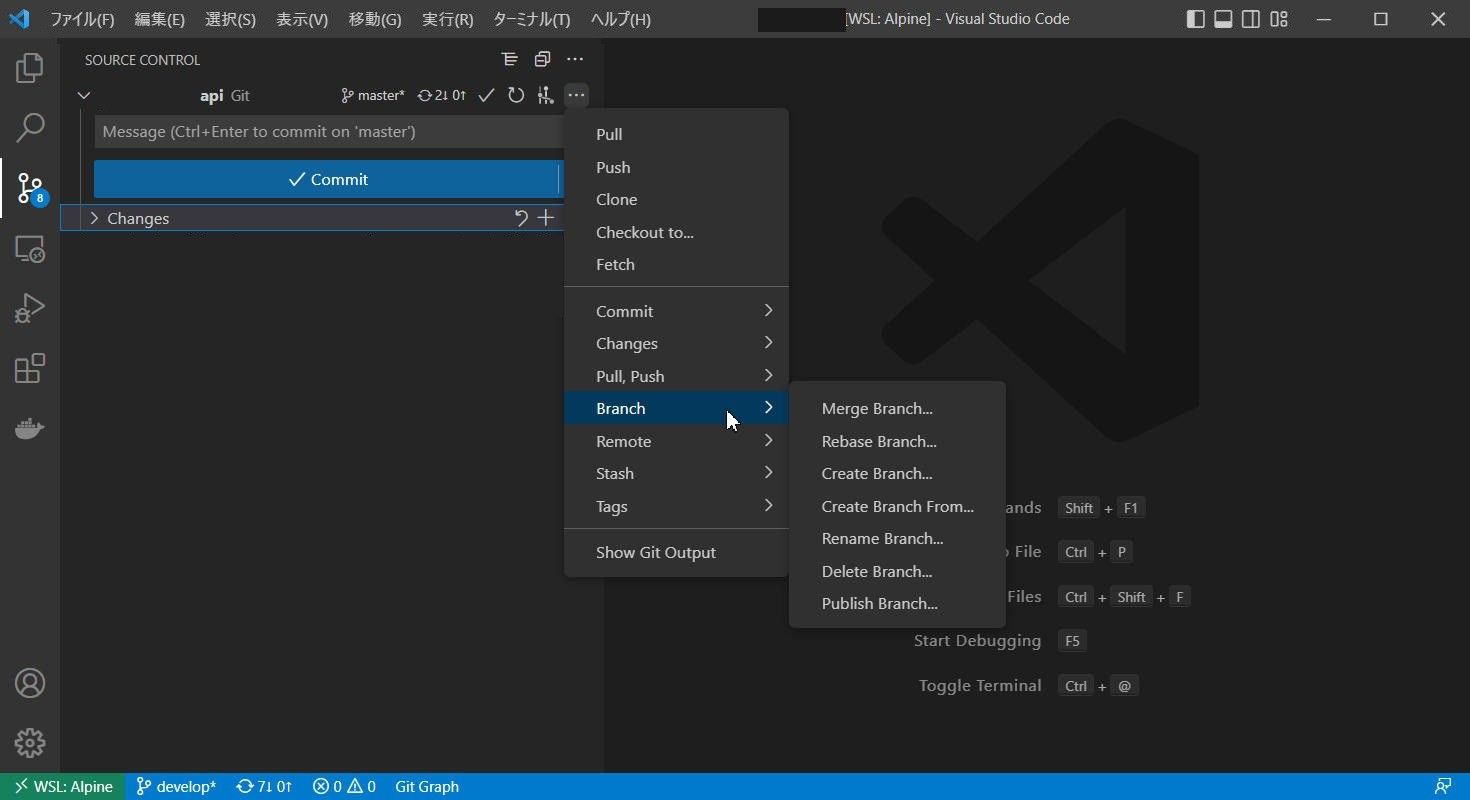Image resolution: width=1470 pixels, height=800 pixels.
Task: Open the Explorer view in activity bar
Action: point(30,68)
